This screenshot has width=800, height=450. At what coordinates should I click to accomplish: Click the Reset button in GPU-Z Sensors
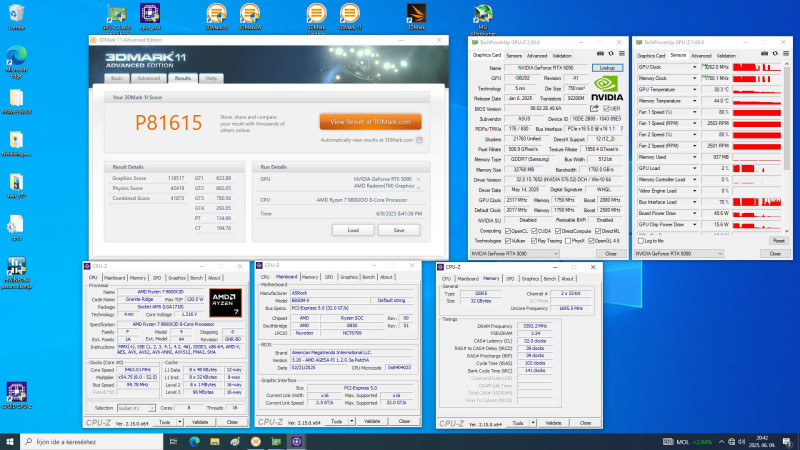tap(779, 241)
